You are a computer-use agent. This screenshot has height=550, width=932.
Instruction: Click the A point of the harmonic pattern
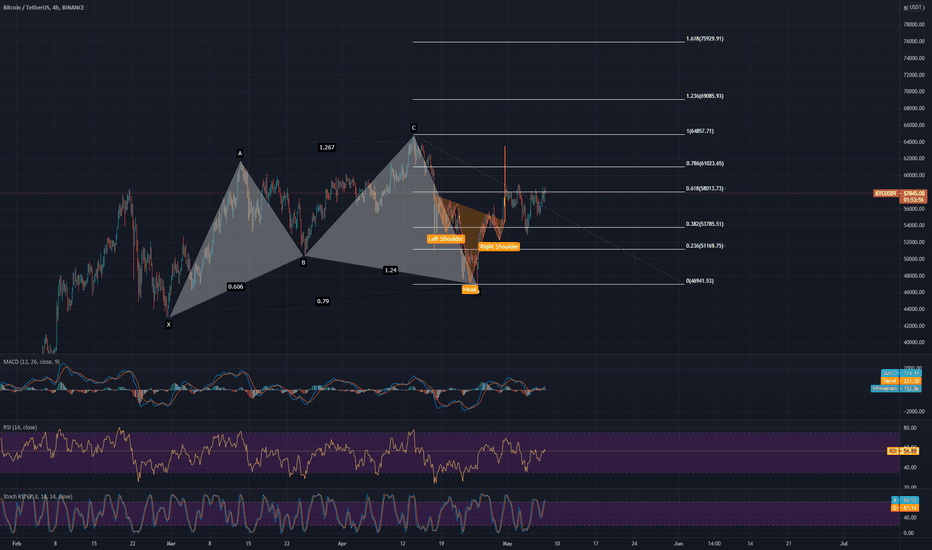[240, 153]
